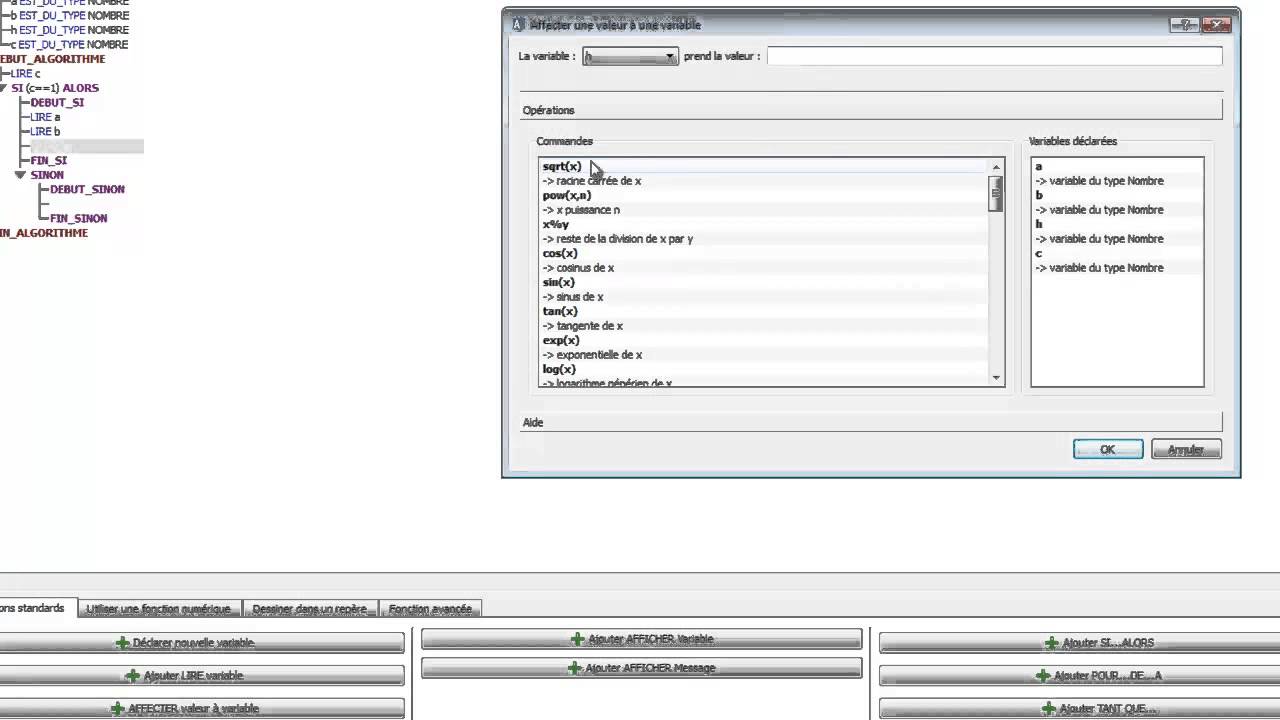Screen dimensions: 1280x720
Task: Select FIN_SI line in code tree
Action: (x=48, y=161)
